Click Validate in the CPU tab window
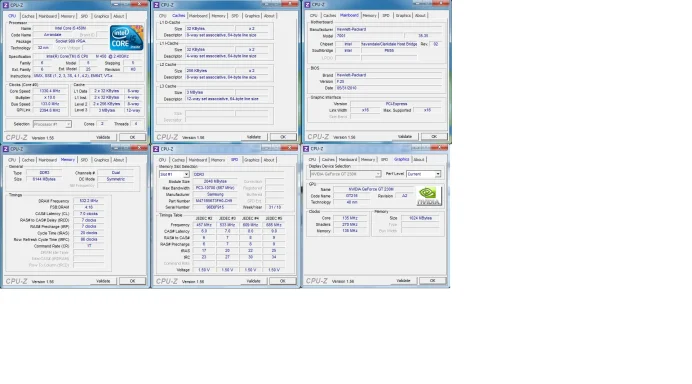The height and width of the screenshot is (384, 692). click(x=103, y=137)
